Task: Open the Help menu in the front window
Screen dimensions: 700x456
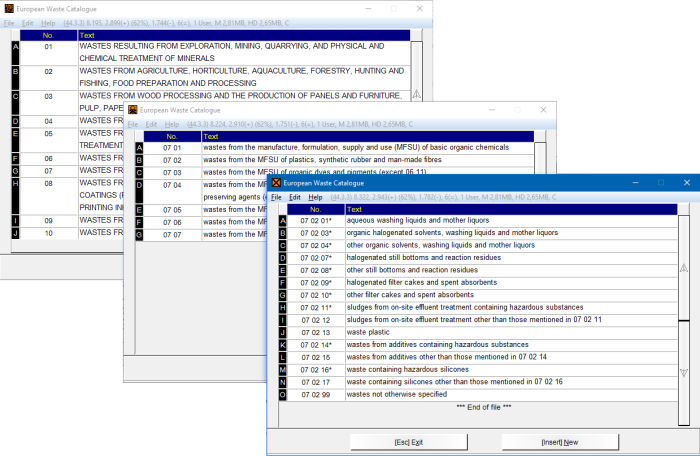Action: coord(315,198)
